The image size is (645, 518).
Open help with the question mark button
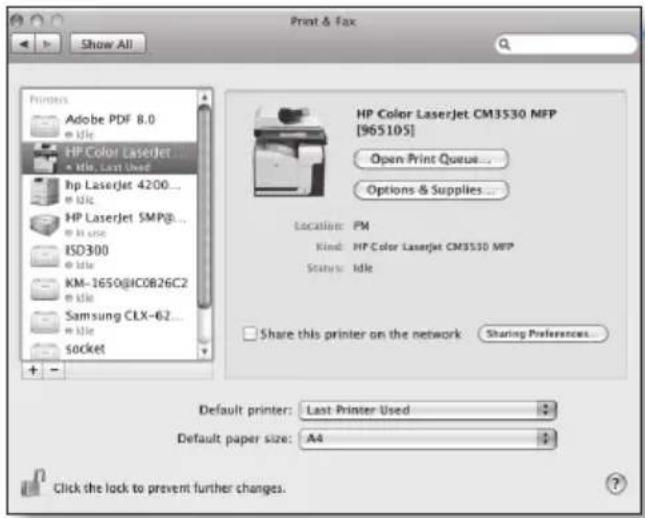click(x=615, y=484)
